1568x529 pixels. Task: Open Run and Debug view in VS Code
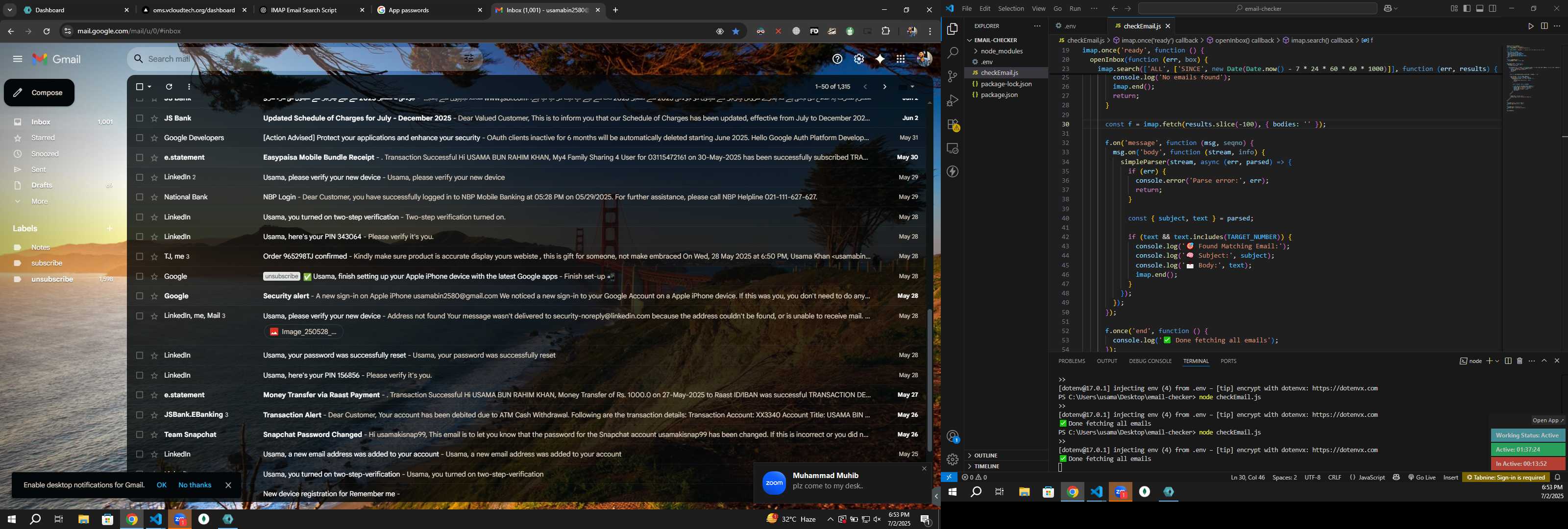point(953,100)
